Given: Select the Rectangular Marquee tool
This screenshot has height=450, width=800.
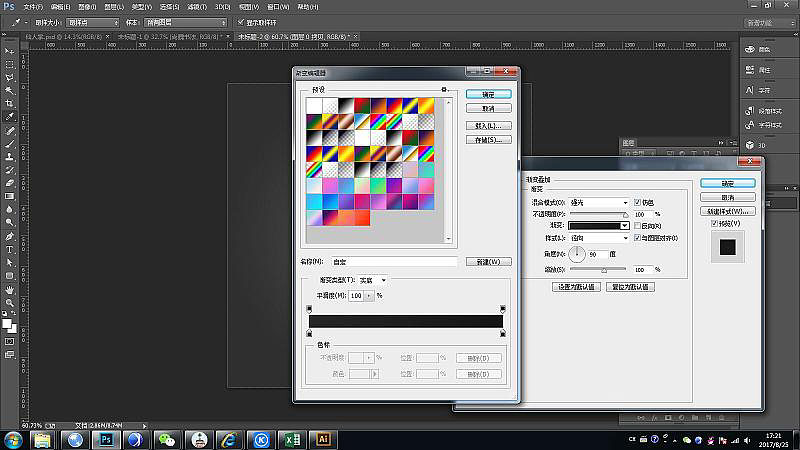Looking at the screenshot, I should [10, 64].
